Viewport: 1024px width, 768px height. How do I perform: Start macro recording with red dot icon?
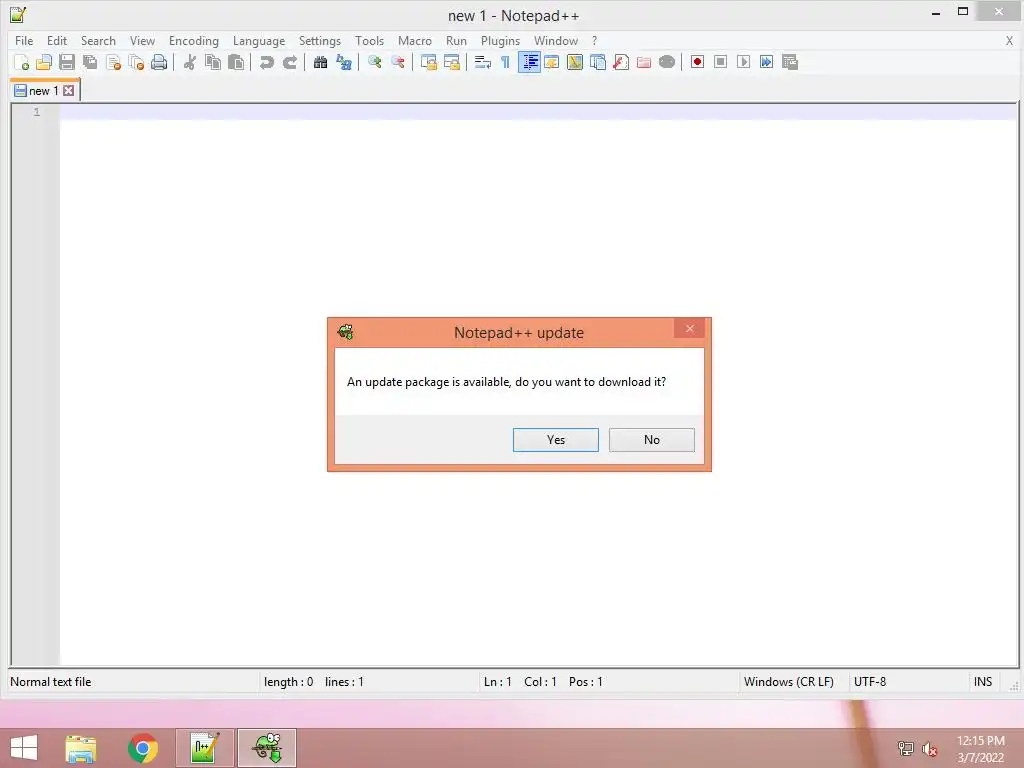pyautogui.click(x=697, y=62)
